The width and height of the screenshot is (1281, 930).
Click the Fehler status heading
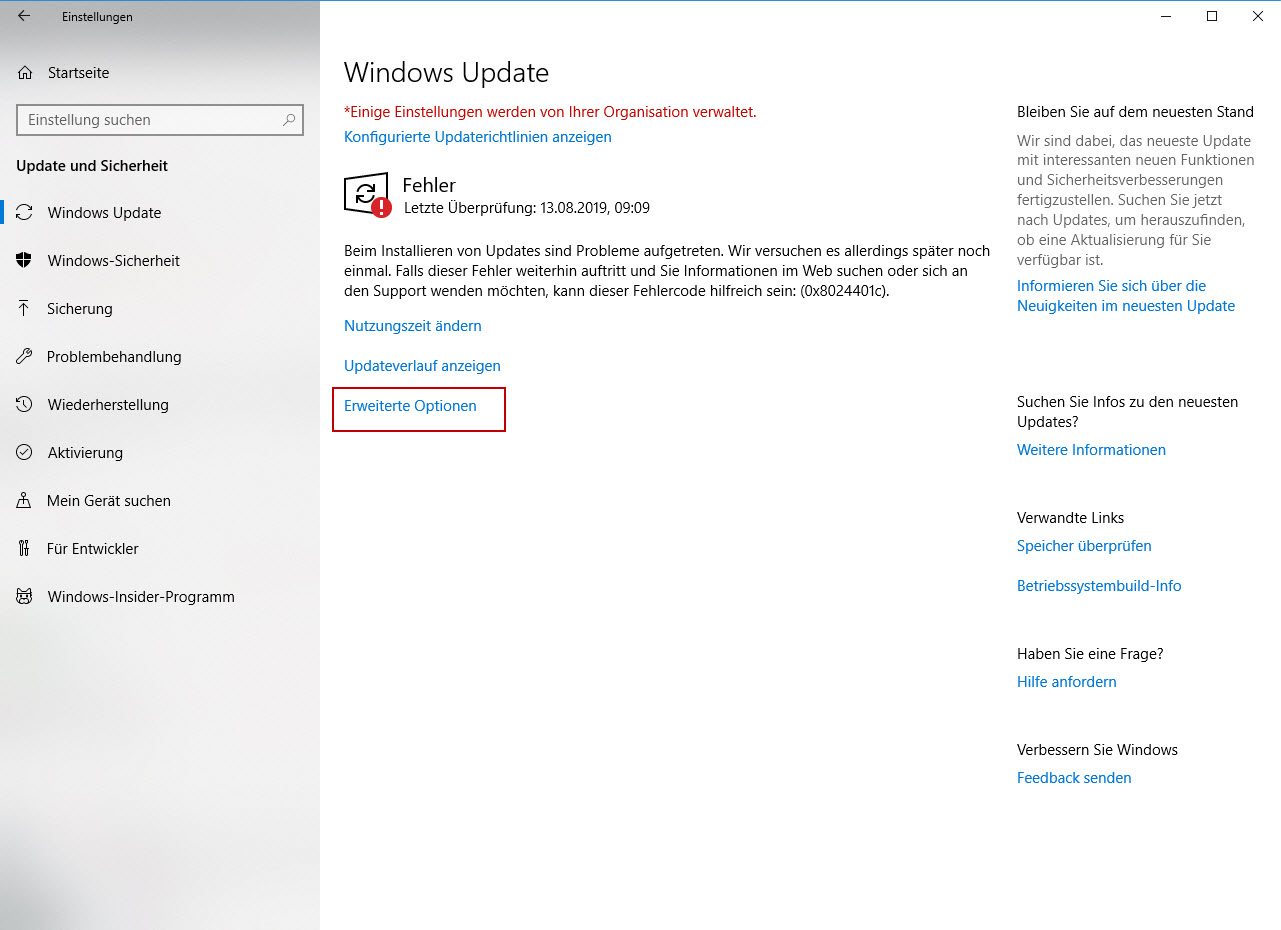[x=429, y=185]
